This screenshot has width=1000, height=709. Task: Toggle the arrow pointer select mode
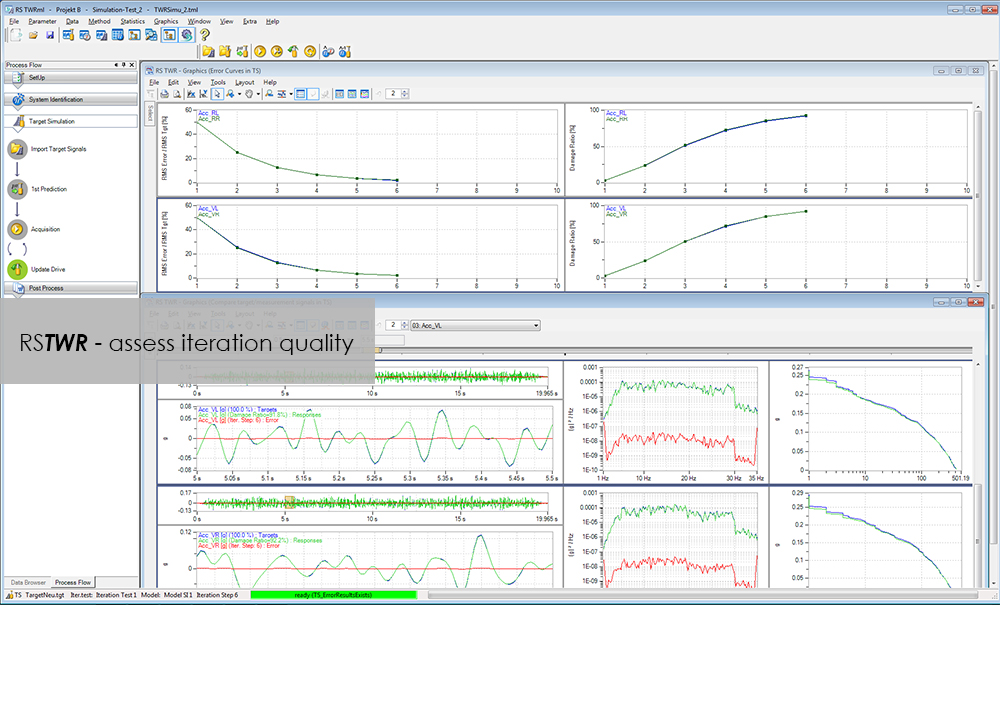pyautogui.click(x=217, y=94)
